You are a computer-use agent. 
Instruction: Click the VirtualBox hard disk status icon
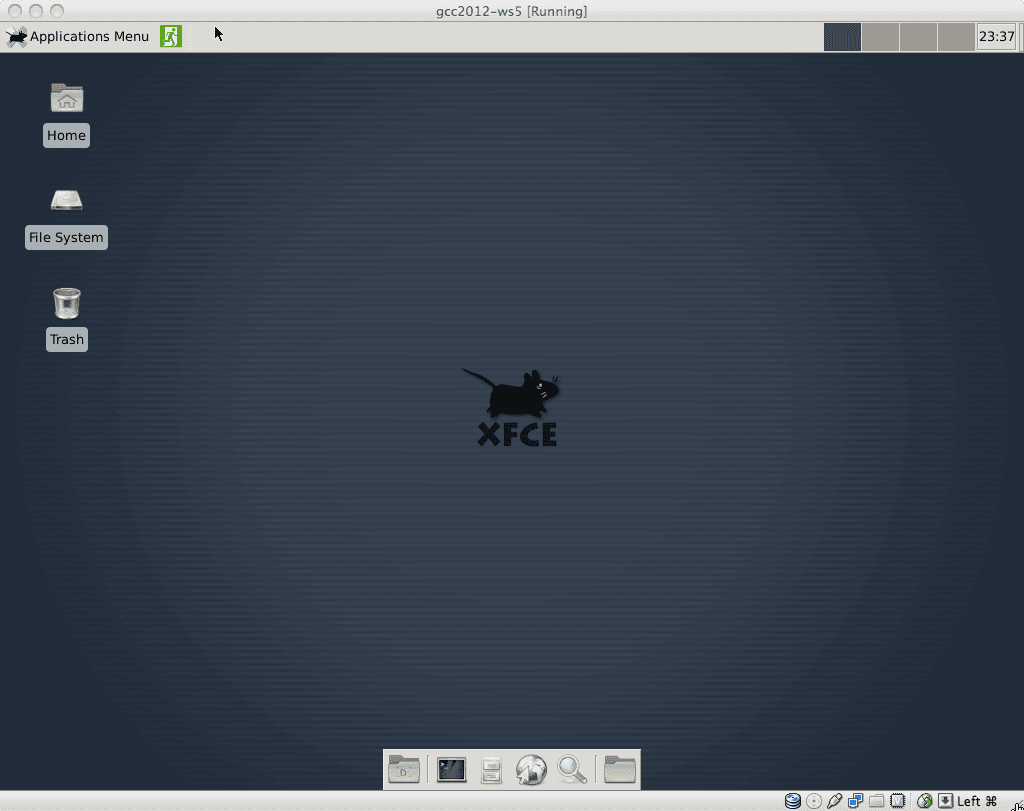[x=793, y=801]
